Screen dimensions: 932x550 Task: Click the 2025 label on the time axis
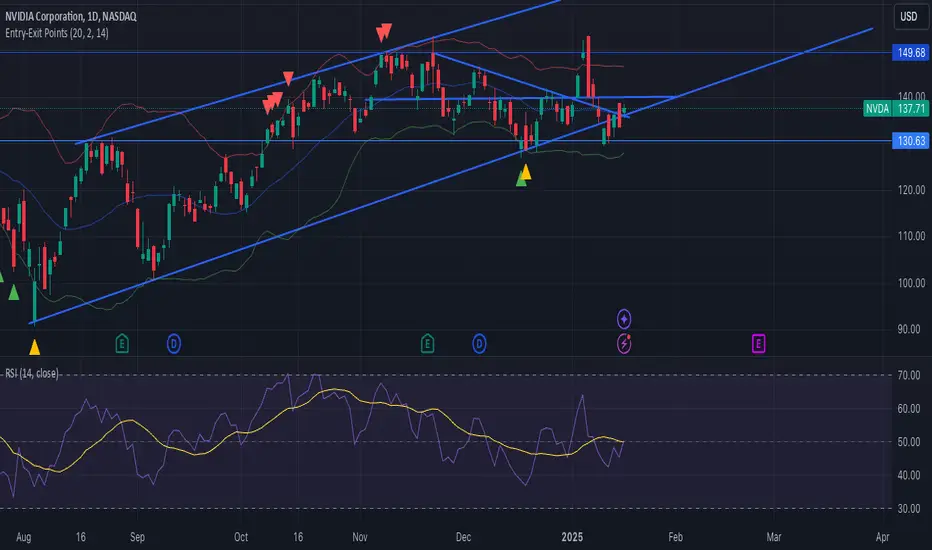572,537
